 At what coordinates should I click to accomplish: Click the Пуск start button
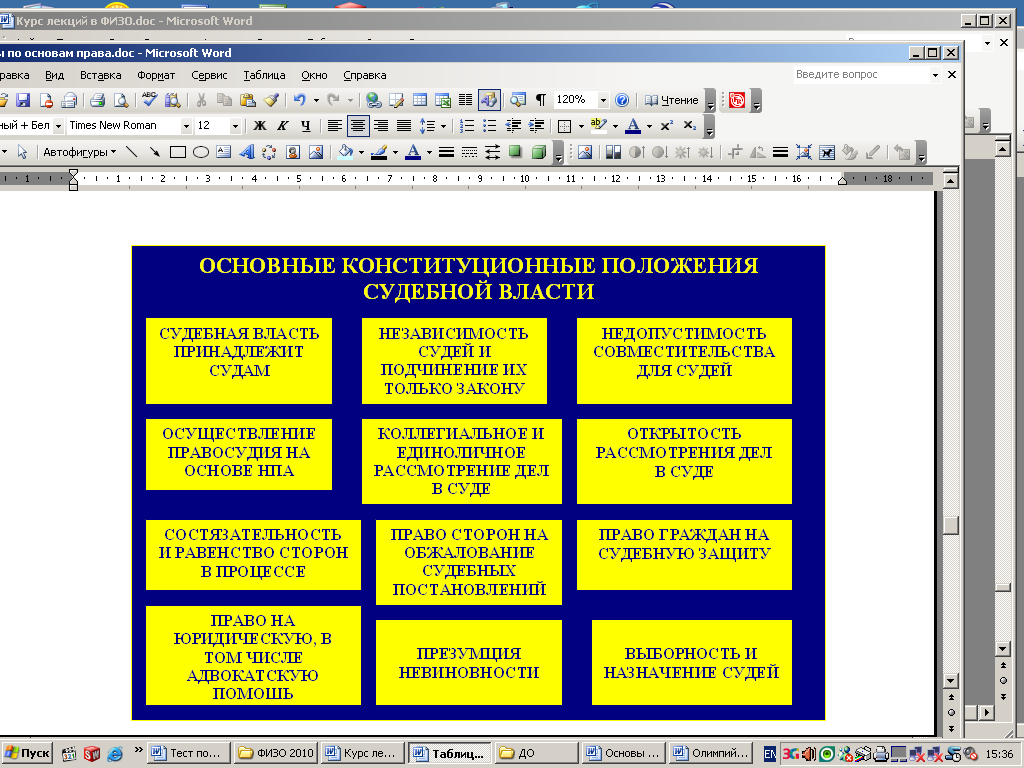27,753
